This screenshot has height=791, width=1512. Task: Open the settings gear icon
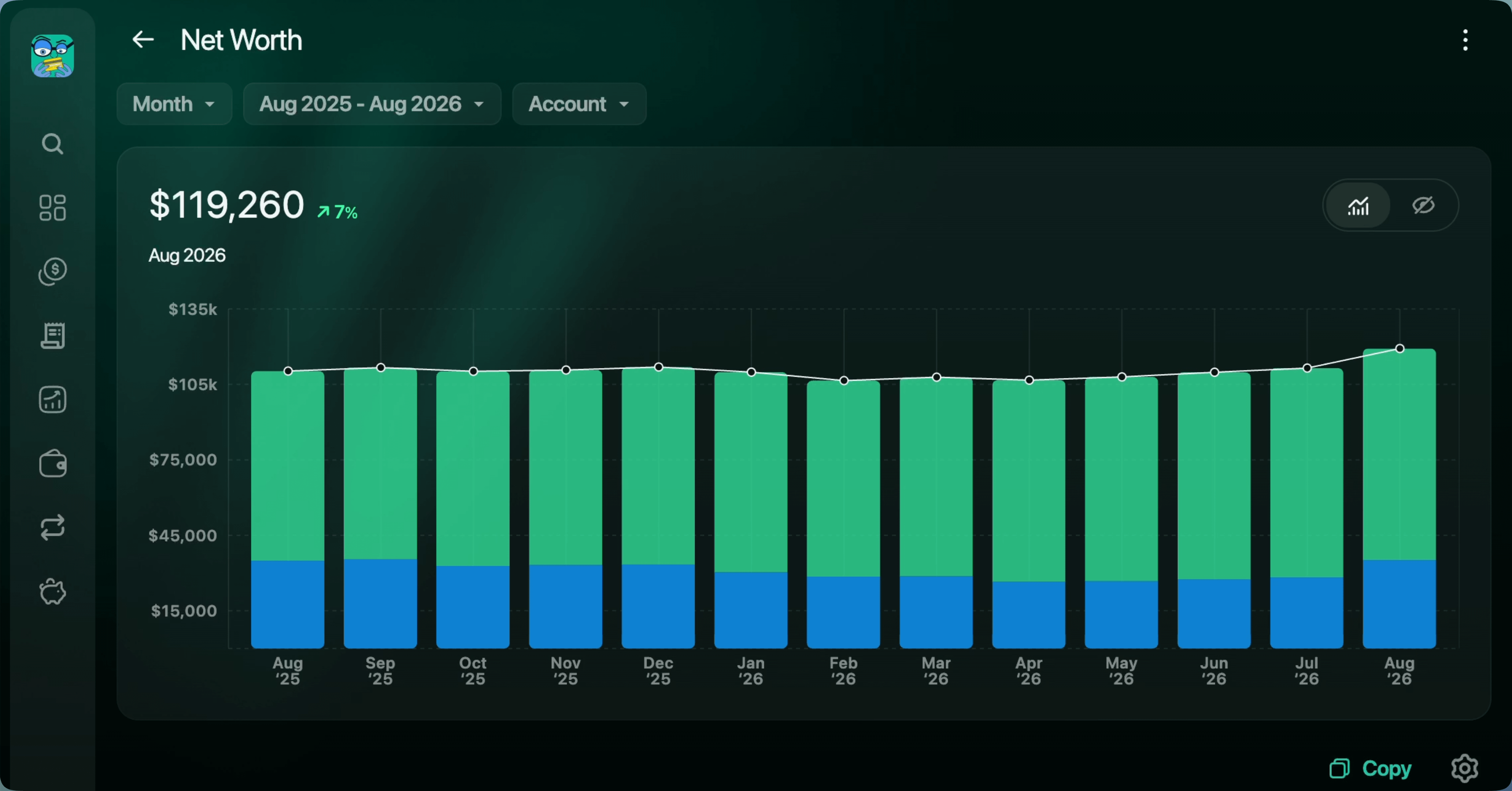1464,768
